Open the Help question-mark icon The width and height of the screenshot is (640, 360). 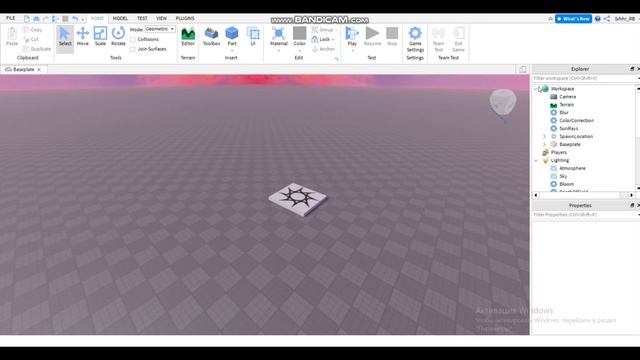pyautogui.click(x=598, y=19)
